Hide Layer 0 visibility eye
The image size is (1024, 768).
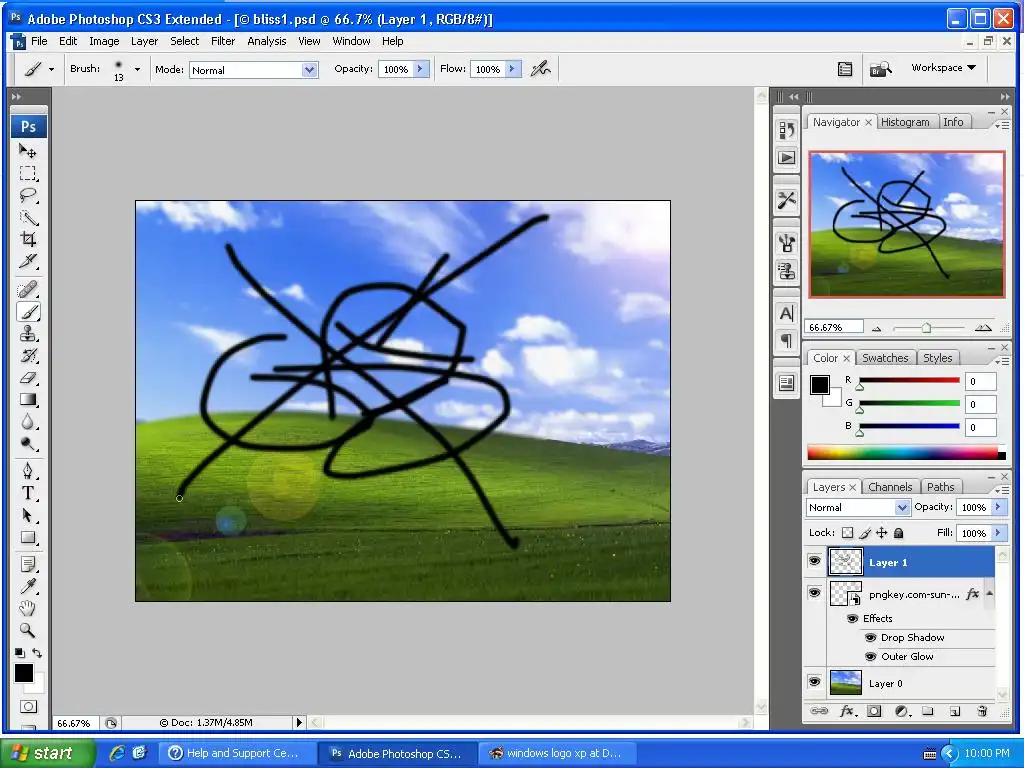point(814,682)
